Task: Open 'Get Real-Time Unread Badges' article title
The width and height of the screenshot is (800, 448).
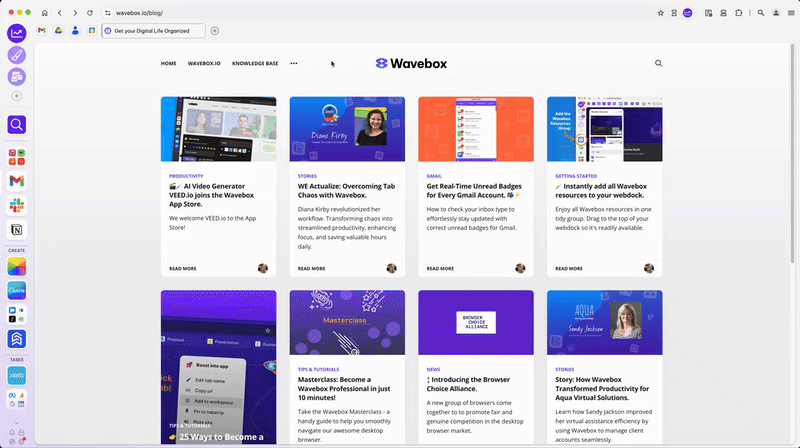Action: coord(473,191)
